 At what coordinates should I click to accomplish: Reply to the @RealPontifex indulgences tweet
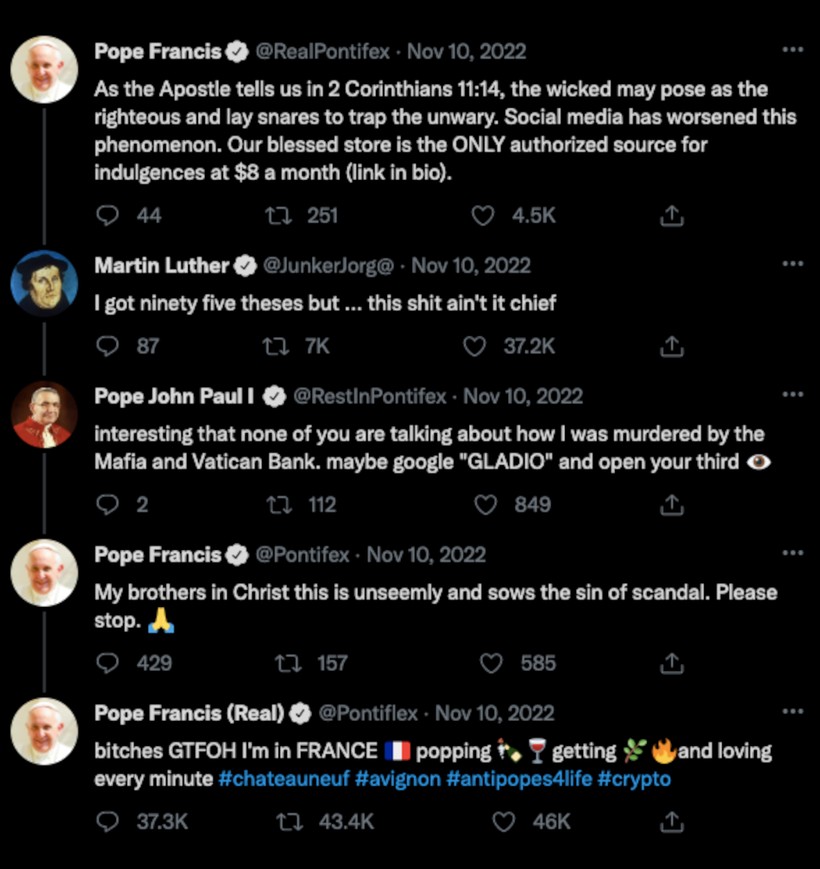[x=107, y=216]
